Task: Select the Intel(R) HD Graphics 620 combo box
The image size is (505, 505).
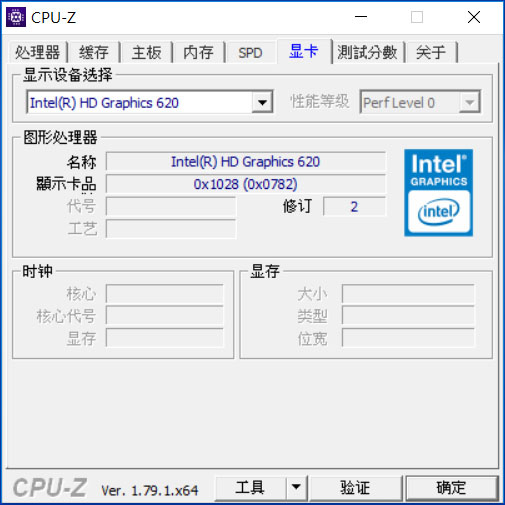Action: pyautogui.click(x=150, y=102)
